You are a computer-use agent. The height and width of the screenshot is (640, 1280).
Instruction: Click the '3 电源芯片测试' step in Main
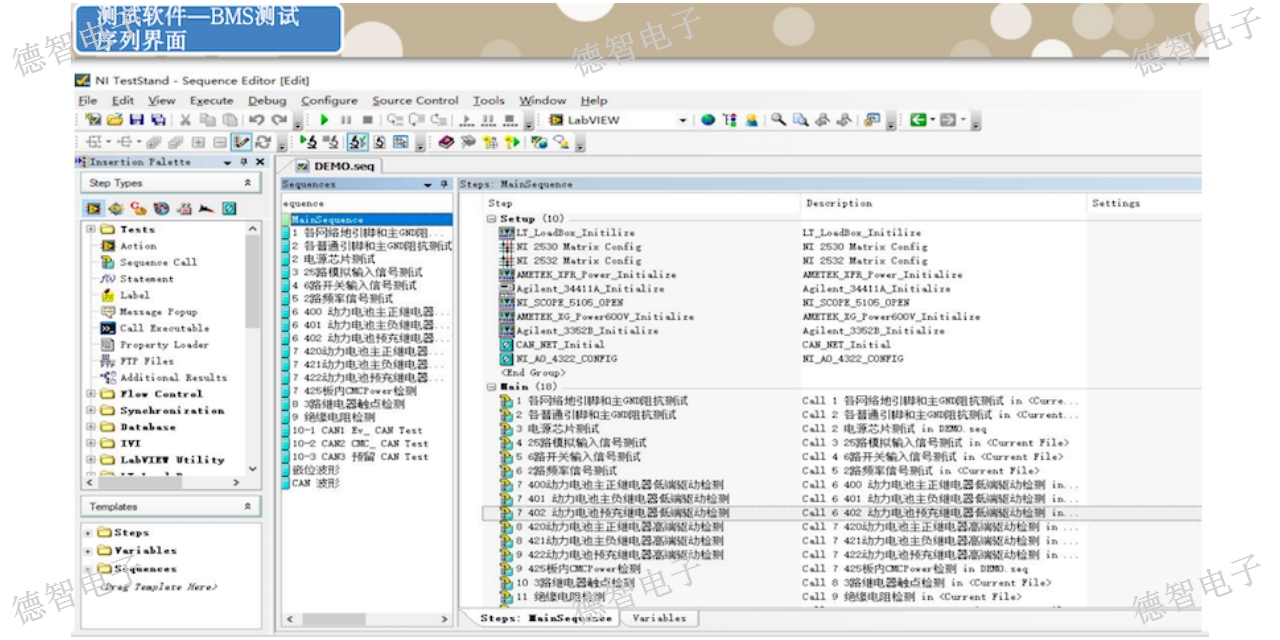(x=551, y=429)
